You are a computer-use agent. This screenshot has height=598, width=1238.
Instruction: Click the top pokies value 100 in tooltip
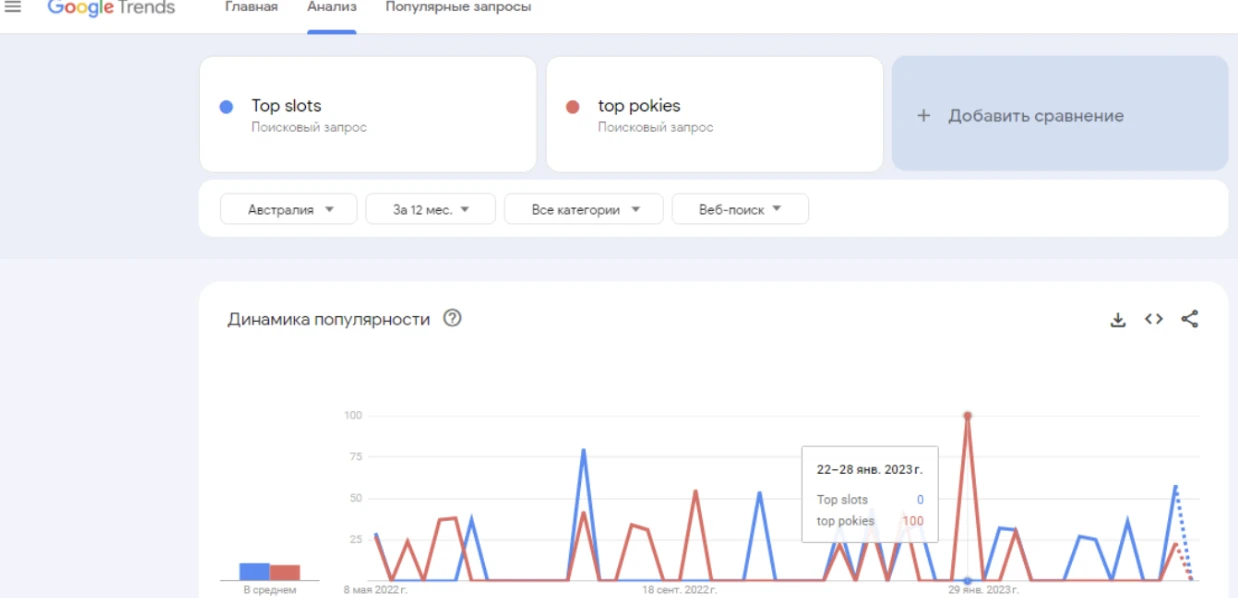point(913,521)
